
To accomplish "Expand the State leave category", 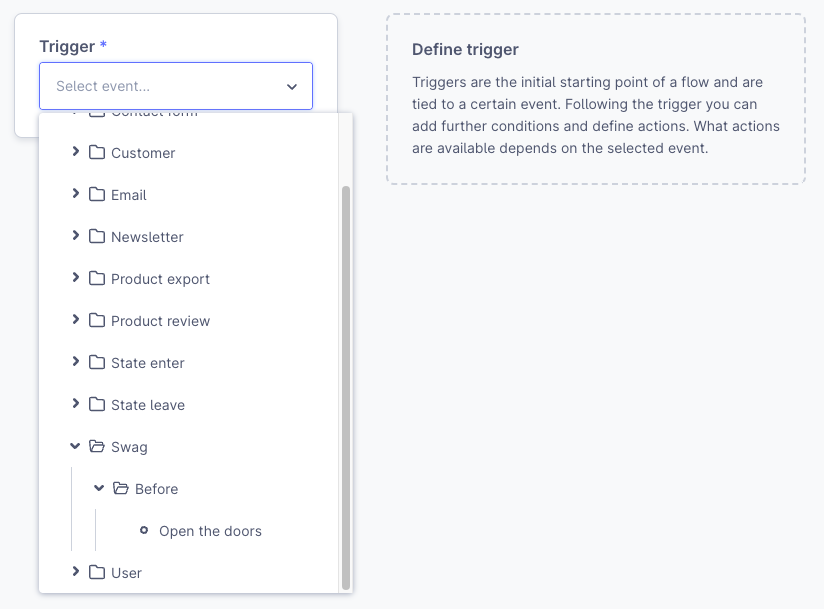I will point(77,405).
